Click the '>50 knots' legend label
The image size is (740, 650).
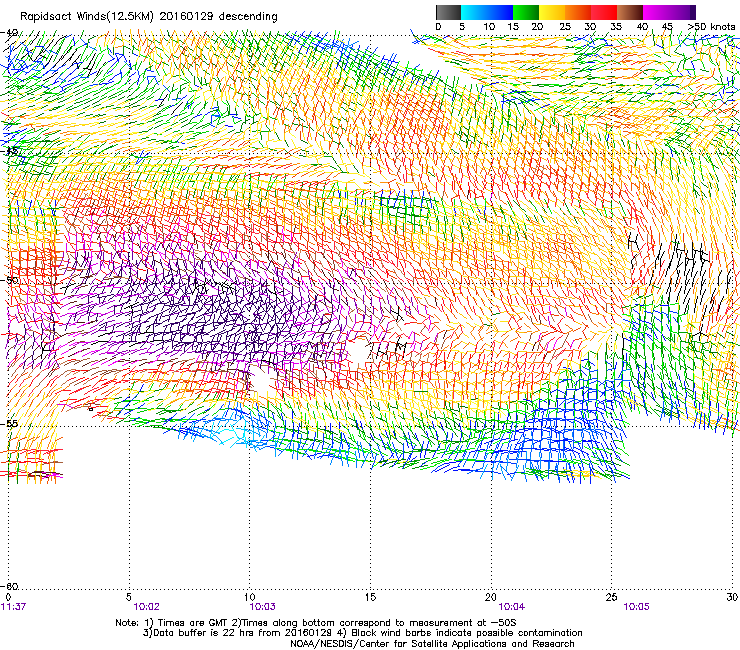(711, 27)
